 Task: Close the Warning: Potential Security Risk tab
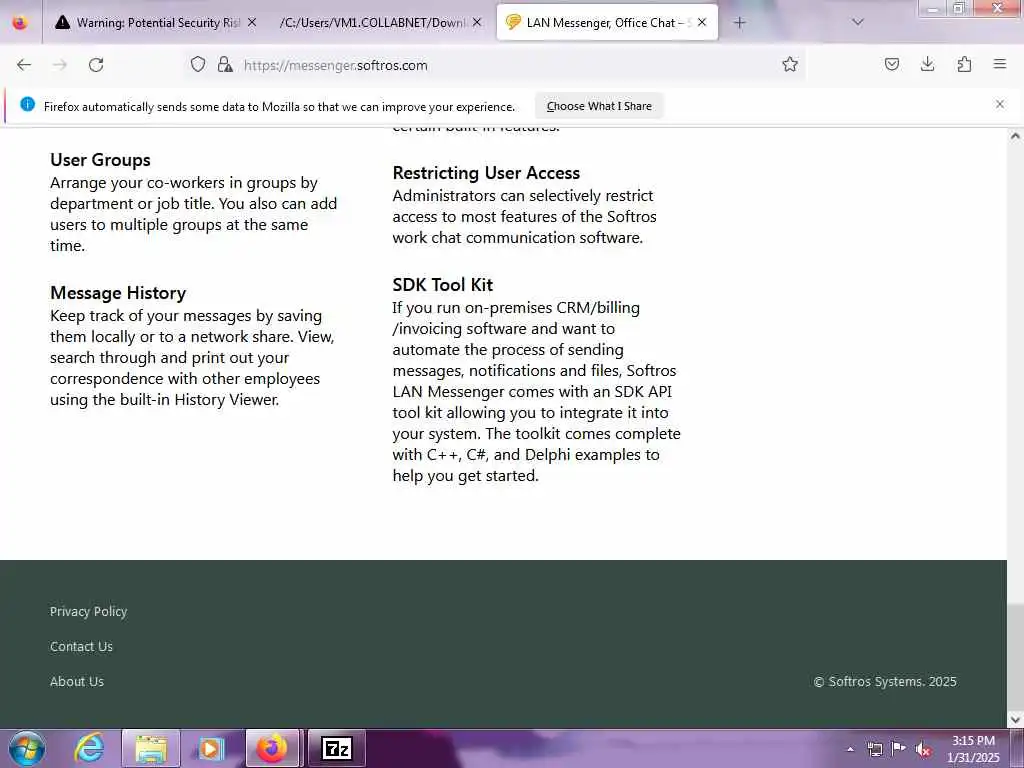pos(252,23)
